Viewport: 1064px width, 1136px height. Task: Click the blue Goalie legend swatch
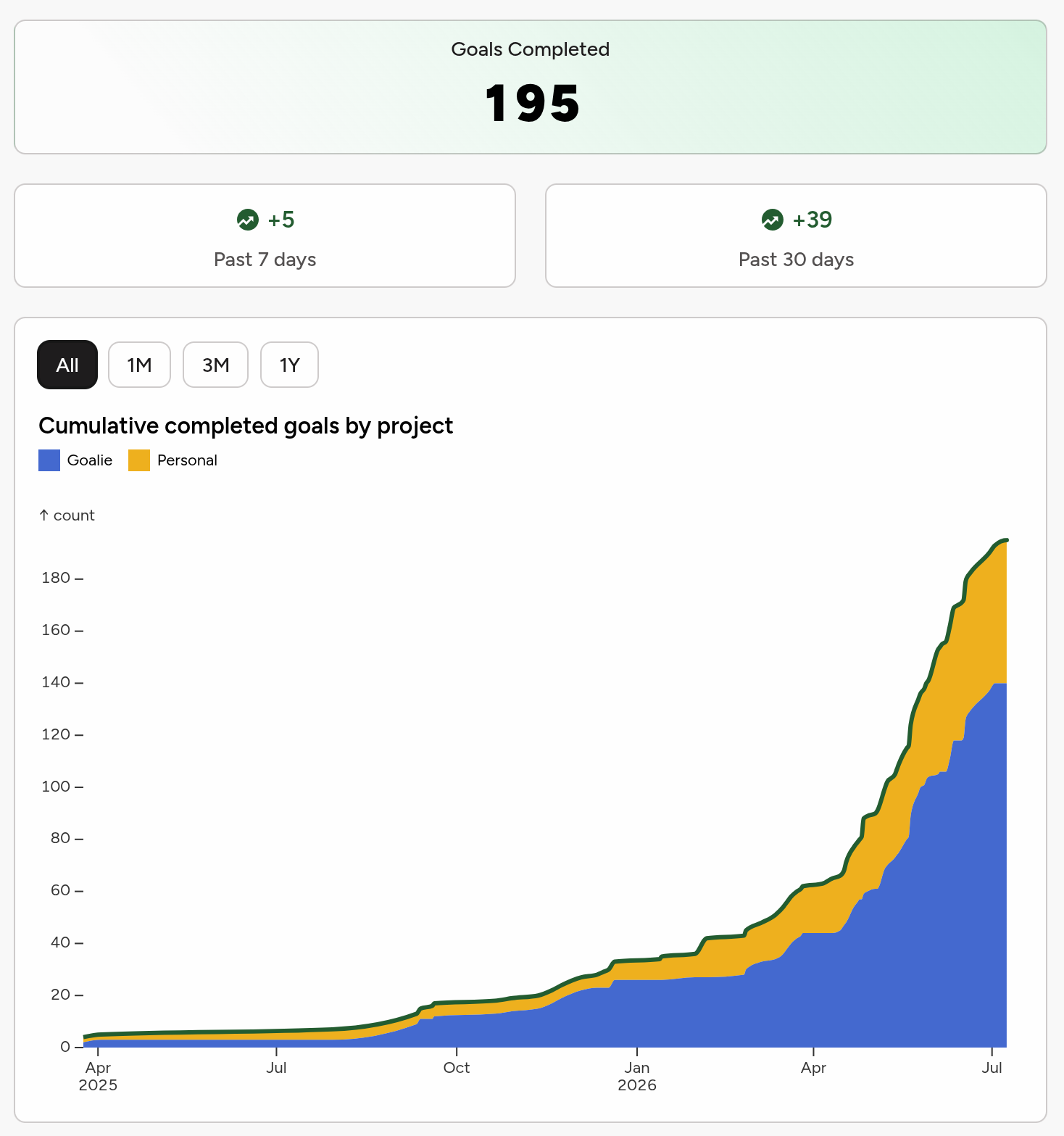click(49, 460)
